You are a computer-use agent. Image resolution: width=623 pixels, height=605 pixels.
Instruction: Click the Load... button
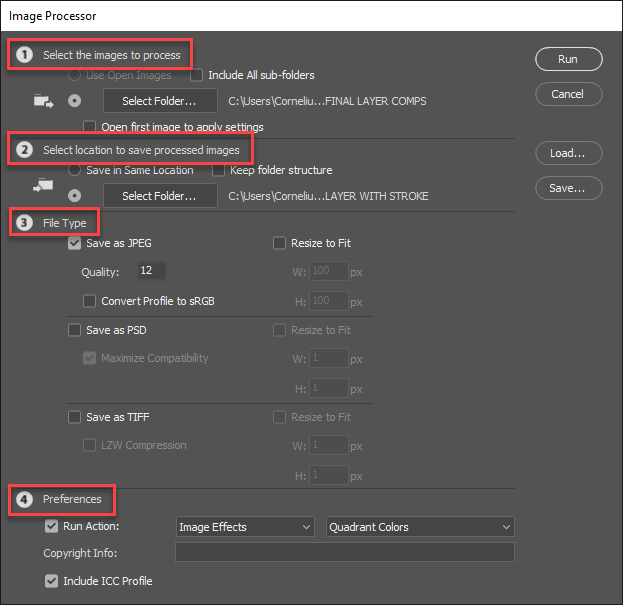pyautogui.click(x=569, y=153)
